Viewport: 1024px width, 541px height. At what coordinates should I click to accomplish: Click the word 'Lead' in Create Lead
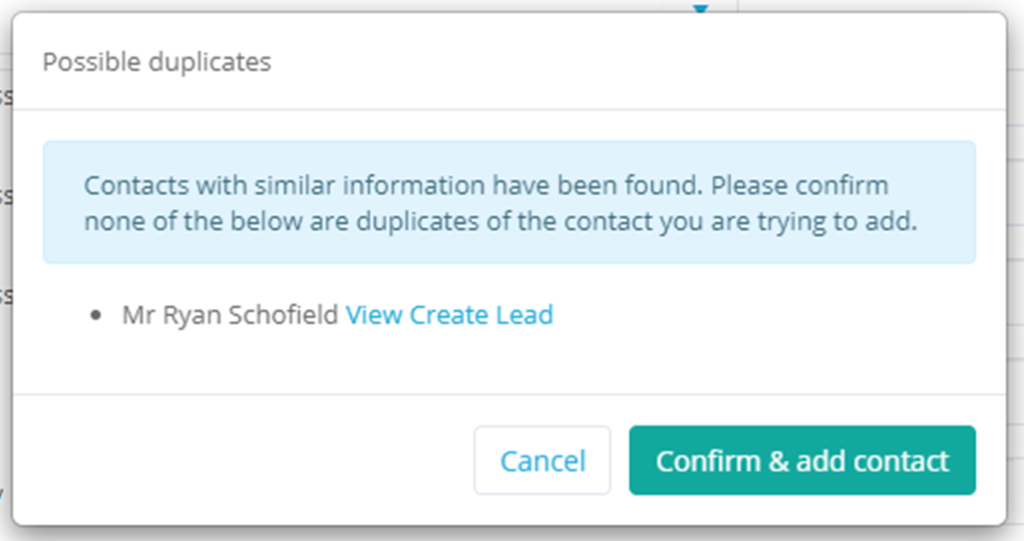click(524, 315)
